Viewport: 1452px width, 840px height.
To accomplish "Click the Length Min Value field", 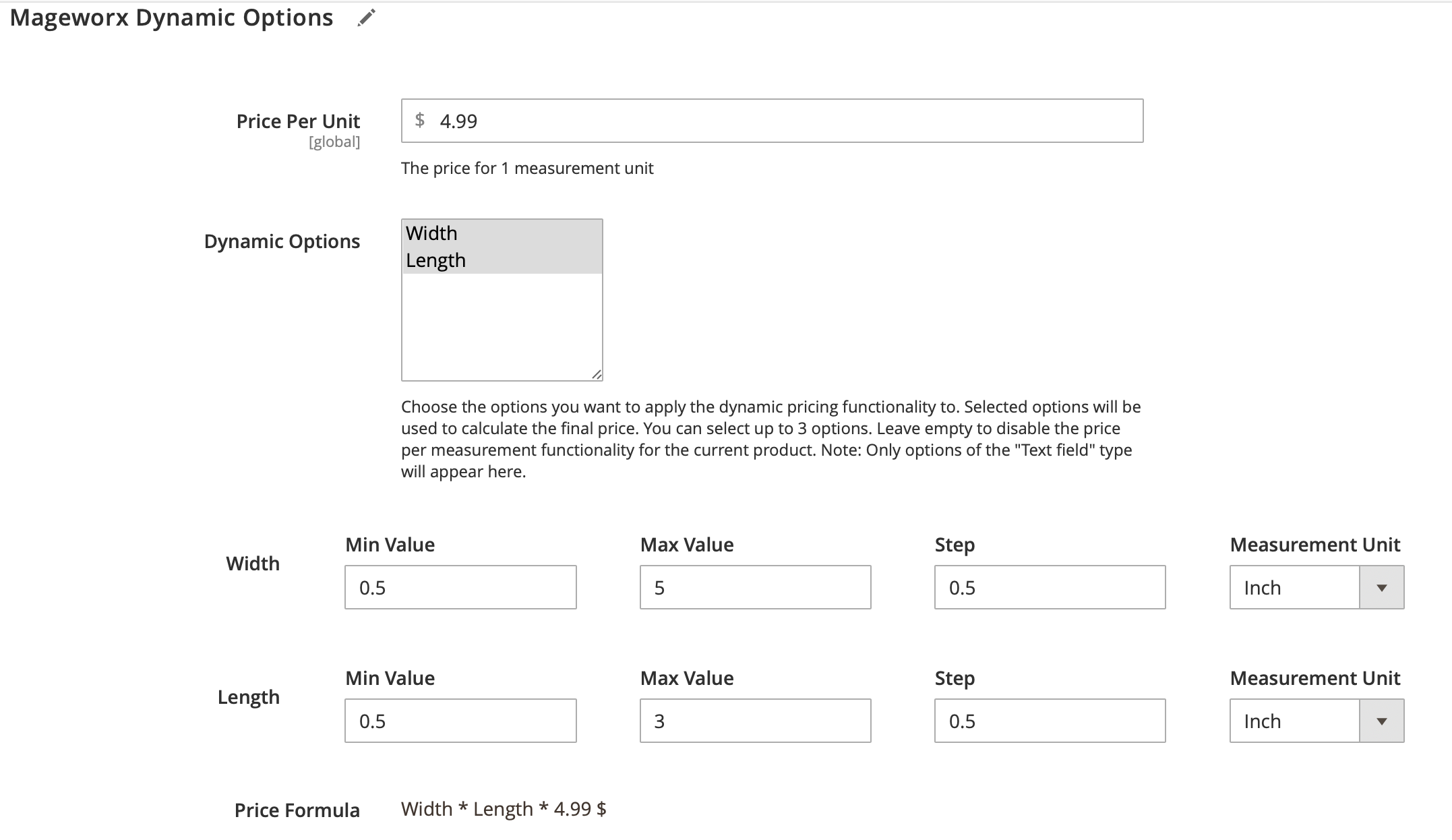I will pos(460,721).
